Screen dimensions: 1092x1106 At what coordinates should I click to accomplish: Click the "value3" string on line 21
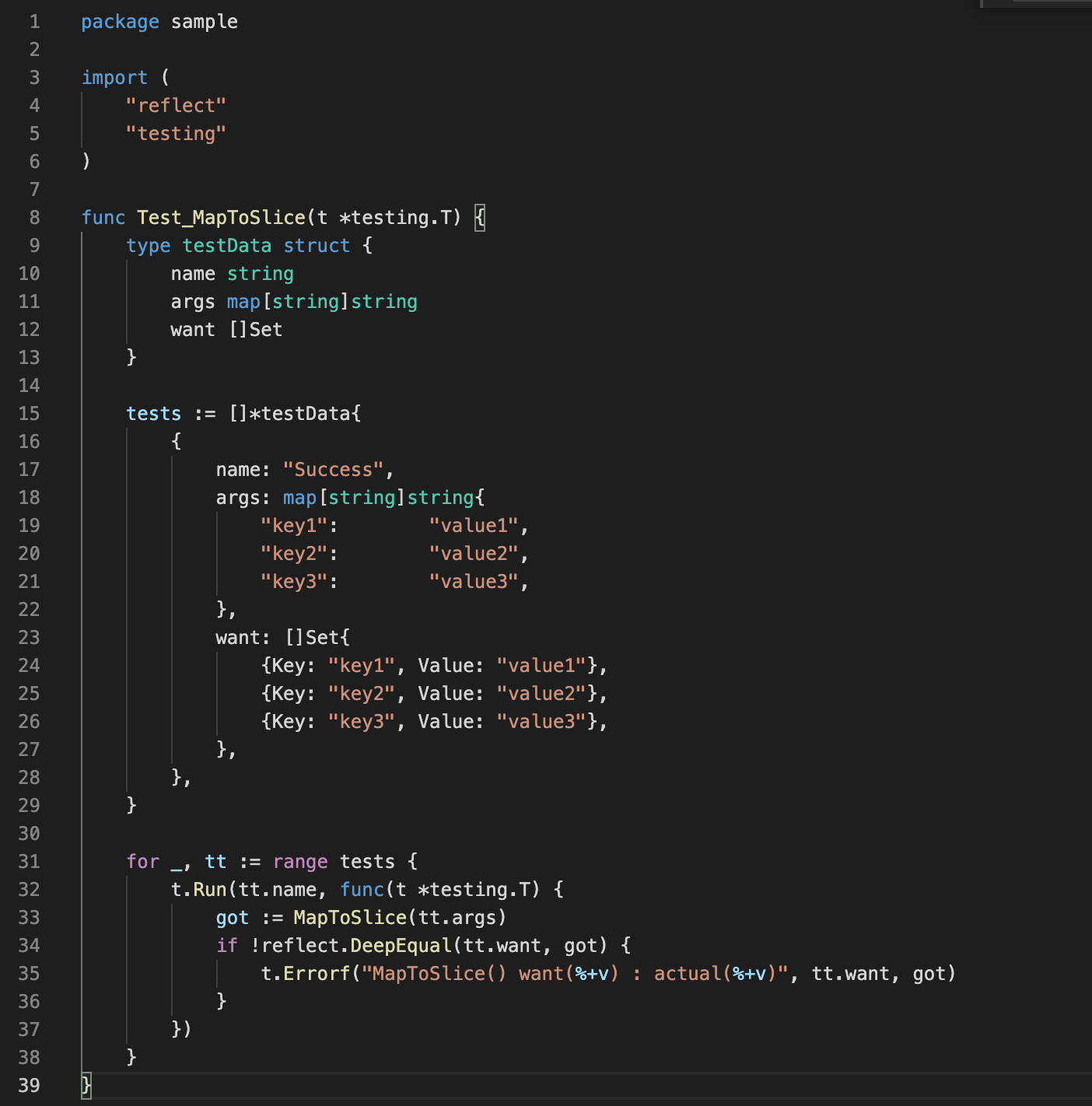point(474,582)
